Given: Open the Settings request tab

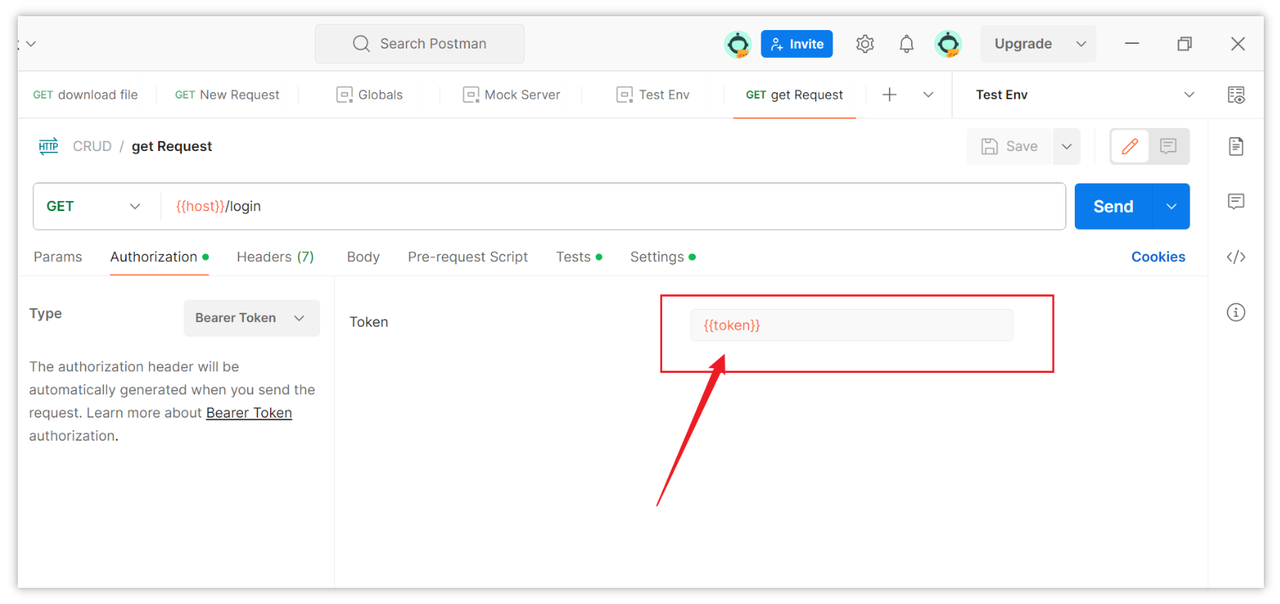Looking at the screenshot, I should [x=662, y=257].
